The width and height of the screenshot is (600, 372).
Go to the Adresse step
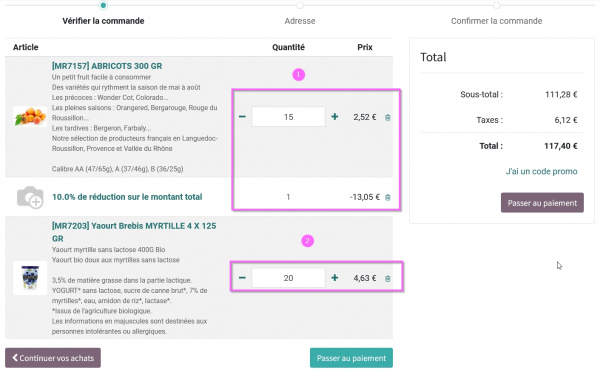(300, 21)
